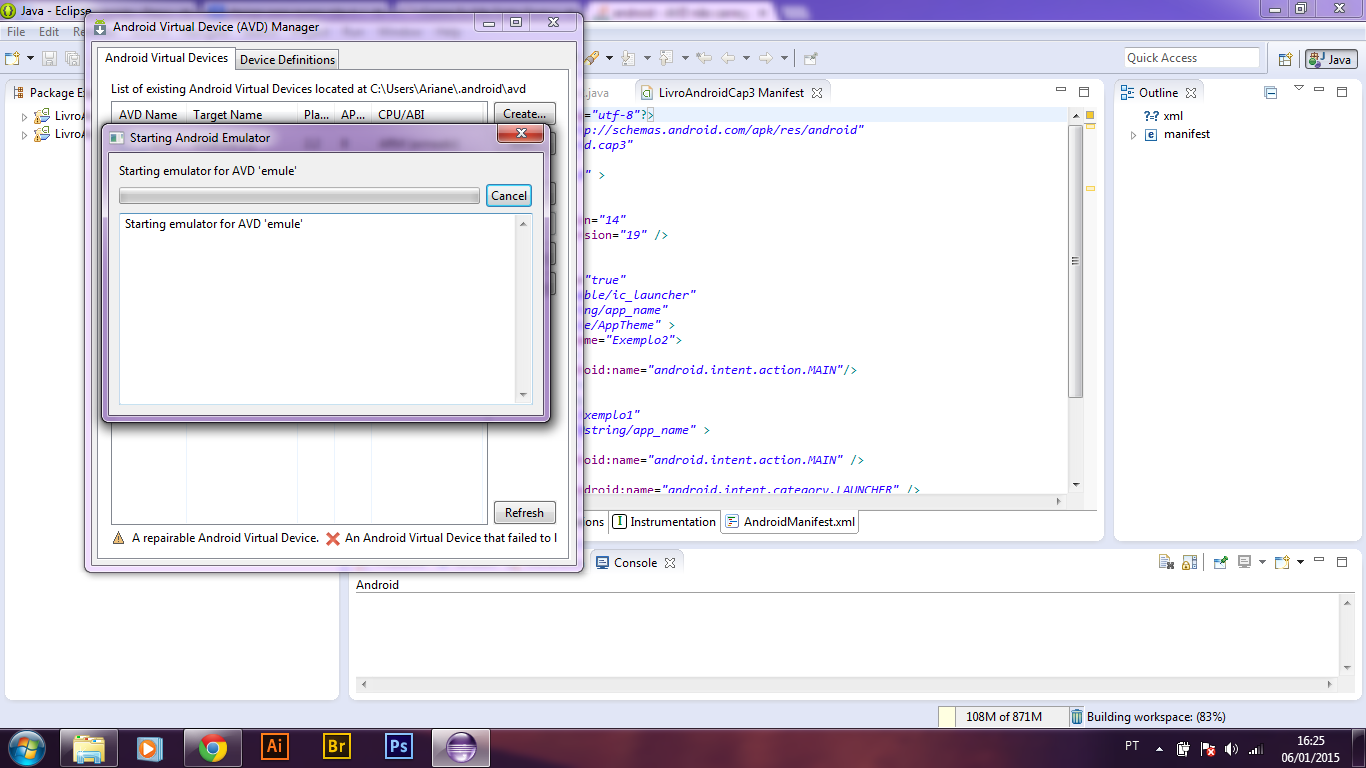The image size is (1366, 768).
Task: Click the Quick Access search field
Action: [x=1192, y=58]
